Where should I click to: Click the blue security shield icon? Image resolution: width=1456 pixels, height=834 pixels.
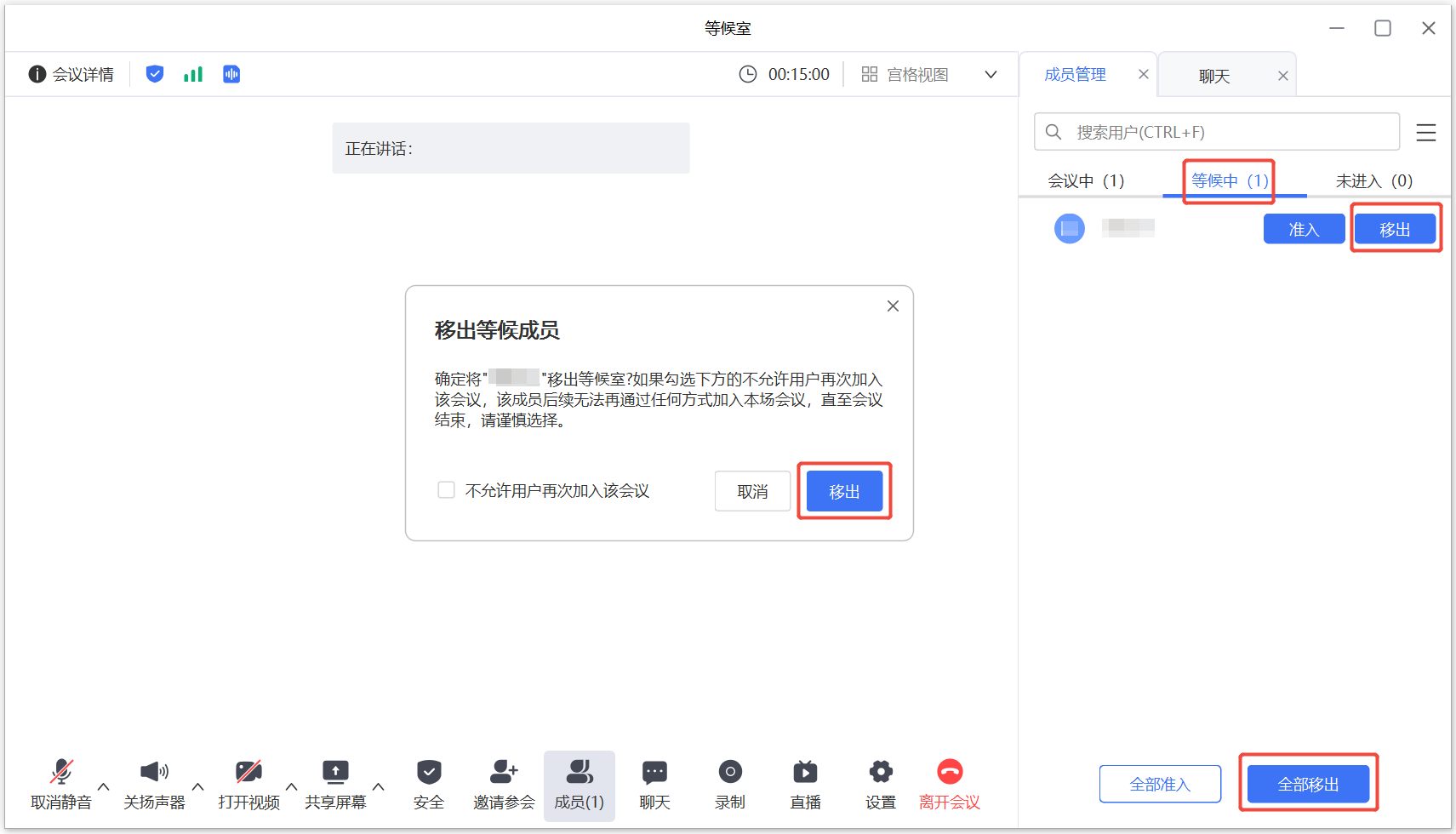point(154,74)
